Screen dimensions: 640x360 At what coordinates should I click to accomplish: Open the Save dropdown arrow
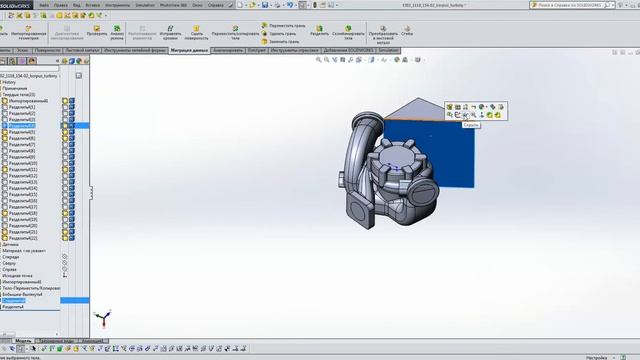point(271,5)
